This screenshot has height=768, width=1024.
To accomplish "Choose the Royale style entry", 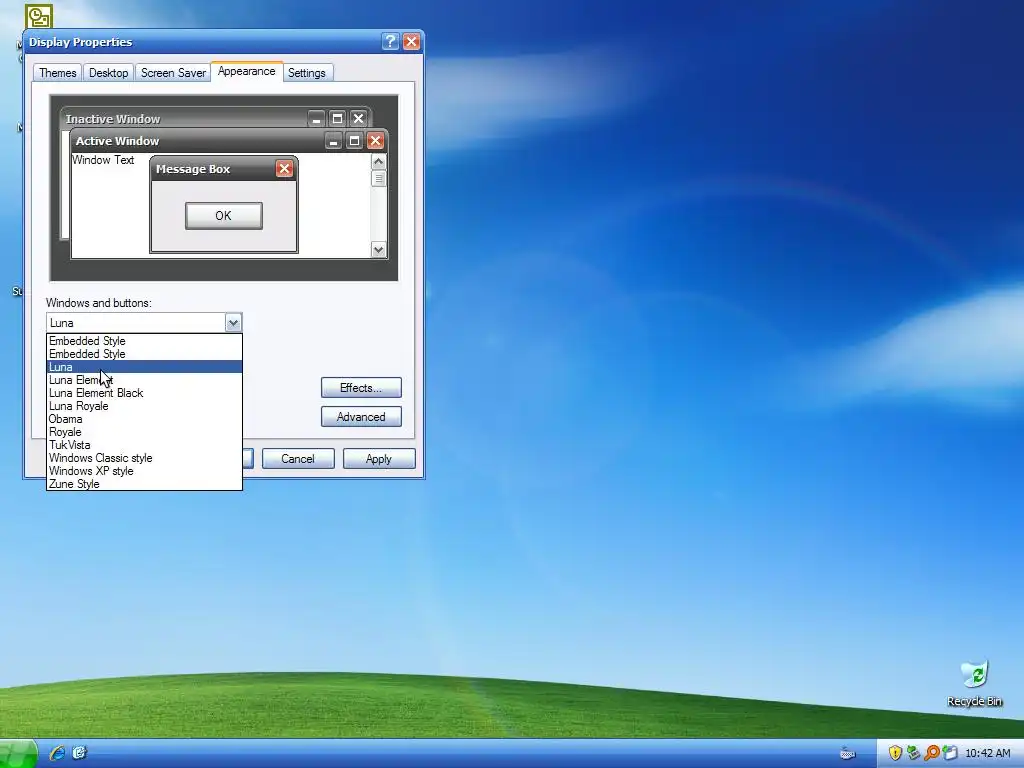I will (x=144, y=432).
